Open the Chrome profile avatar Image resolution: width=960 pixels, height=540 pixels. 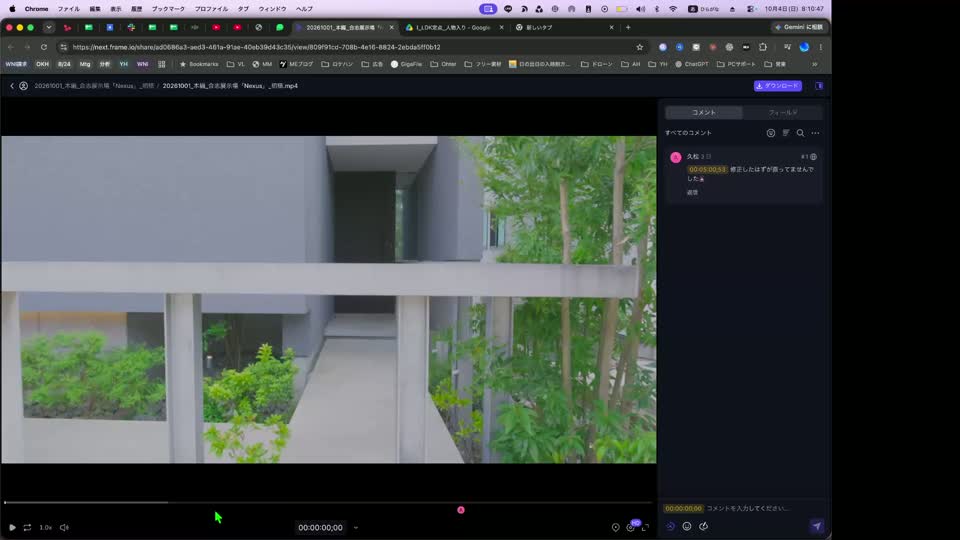point(804,47)
